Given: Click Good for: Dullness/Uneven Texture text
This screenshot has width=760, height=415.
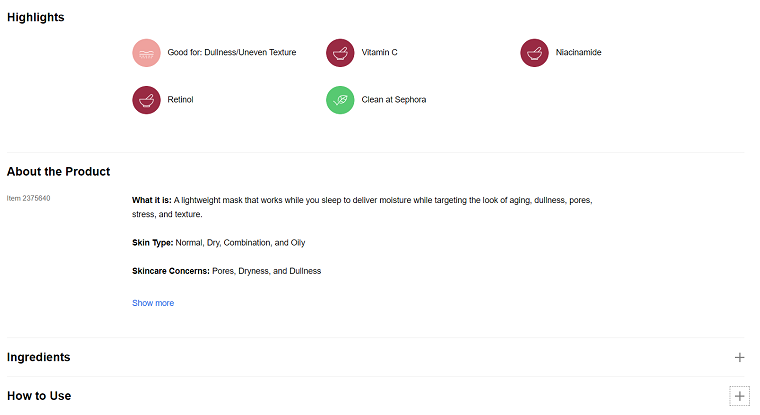Looking at the screenshot, I should (x=231, y=52).
